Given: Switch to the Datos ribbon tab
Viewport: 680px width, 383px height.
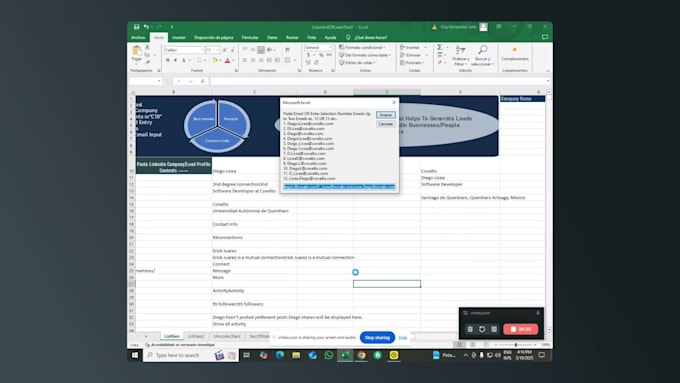Looking at the screenshot, I should tap(272, 38).
